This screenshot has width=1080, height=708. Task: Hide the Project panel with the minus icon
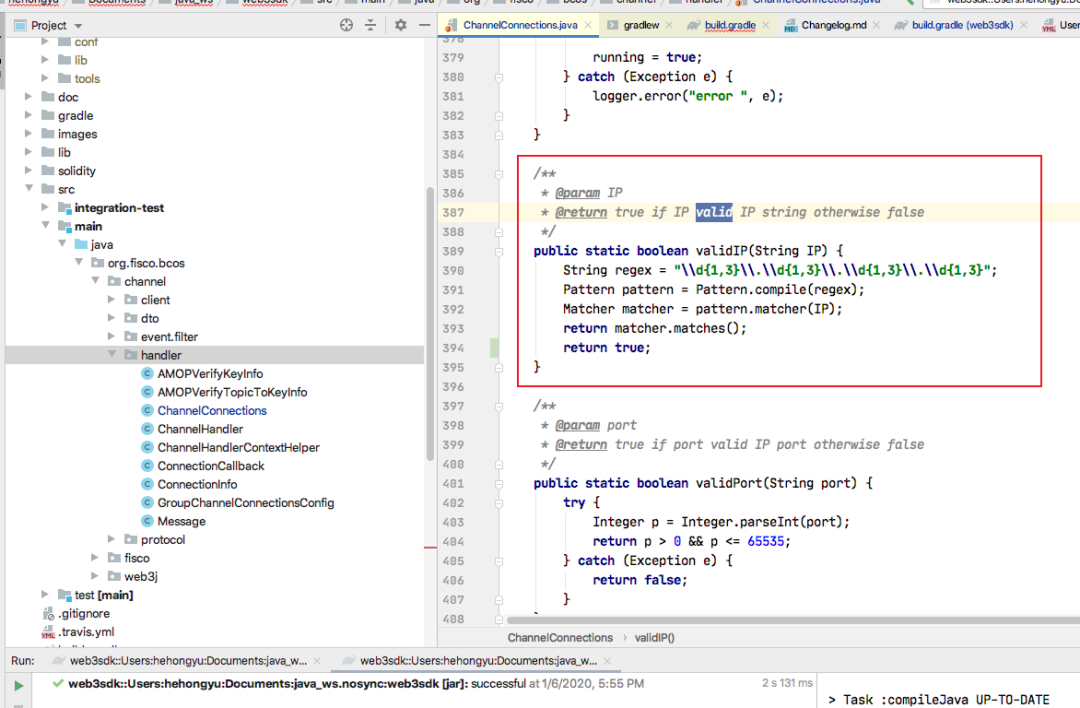click(x=424, y=25)
